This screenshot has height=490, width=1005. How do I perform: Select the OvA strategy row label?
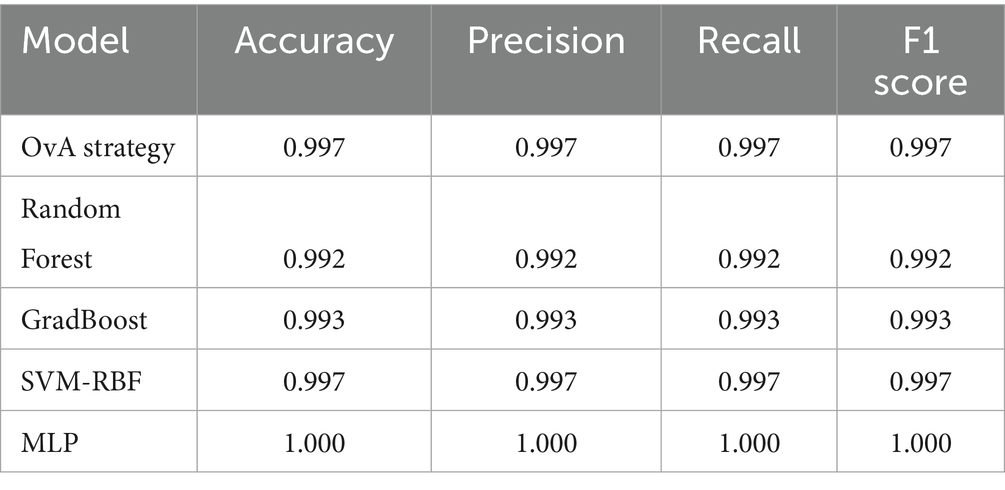[98, 149]
